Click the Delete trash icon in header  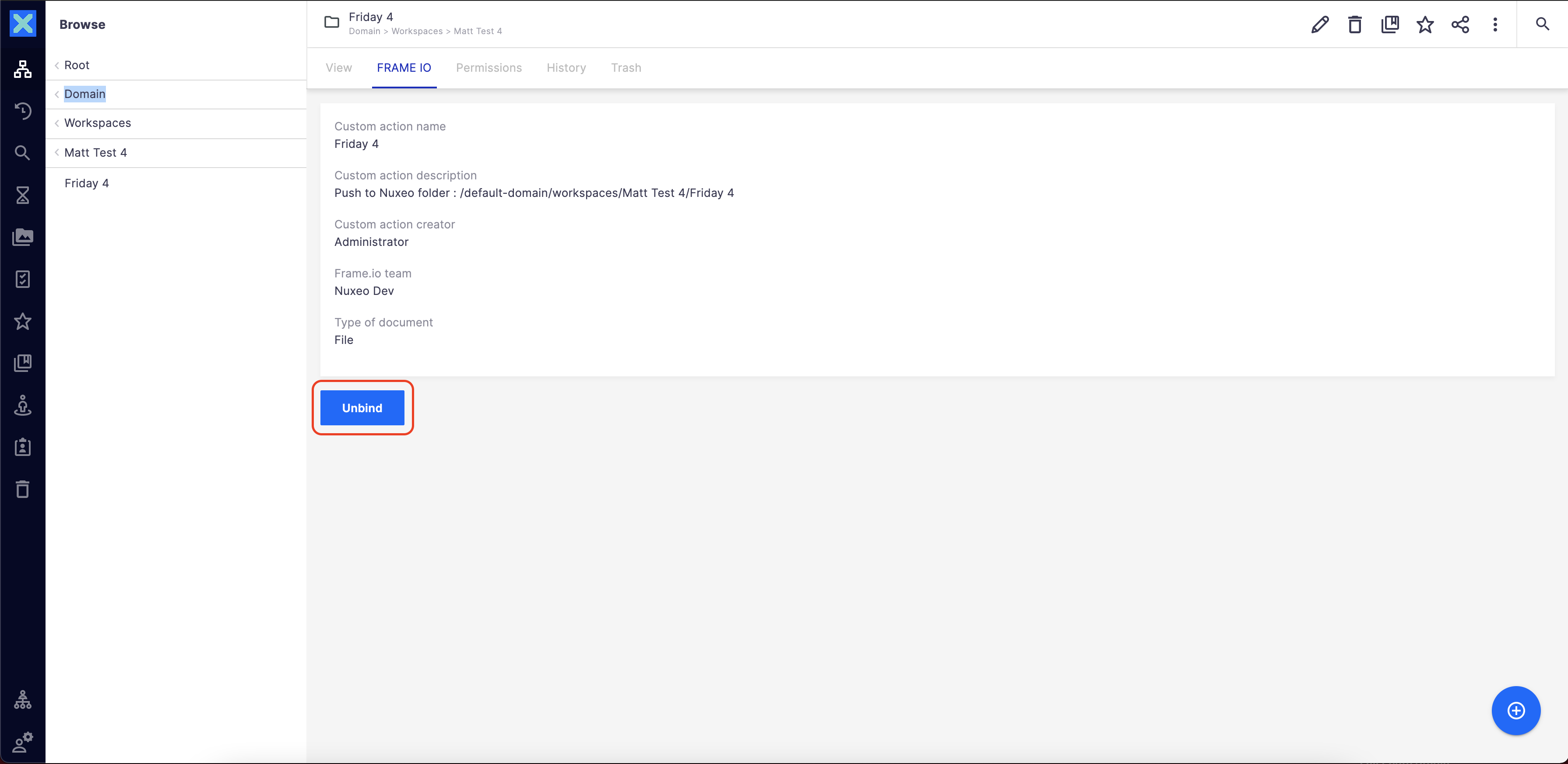[x=1354, y=25]
